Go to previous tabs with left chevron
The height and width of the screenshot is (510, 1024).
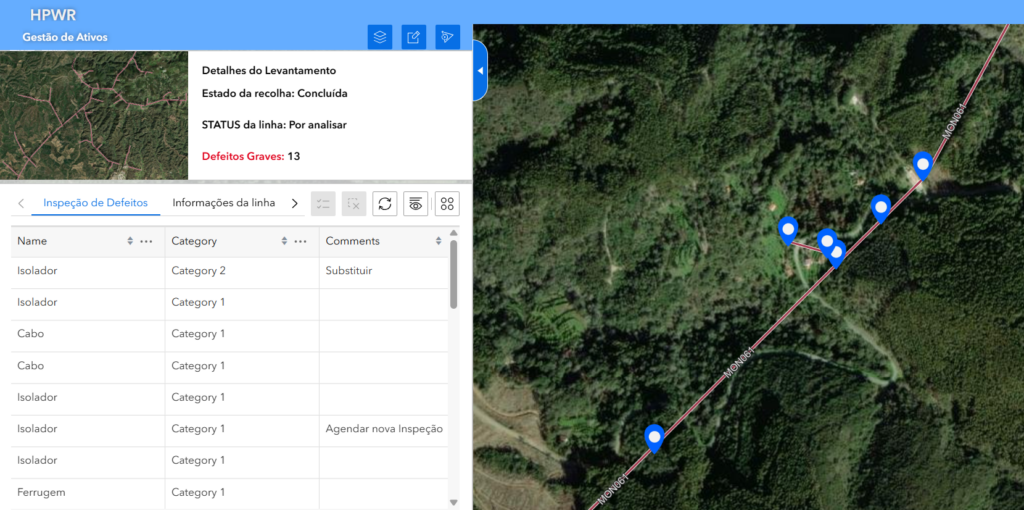[20, 203]
